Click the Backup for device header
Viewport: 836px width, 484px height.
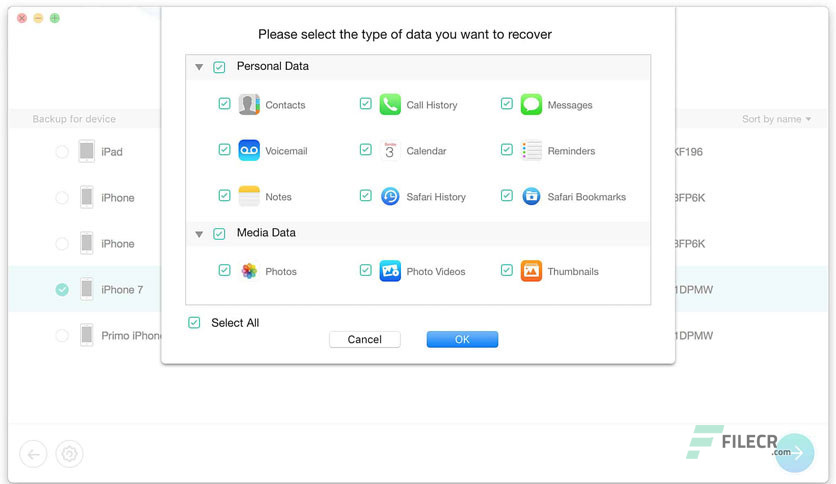(x=74, y=119)
